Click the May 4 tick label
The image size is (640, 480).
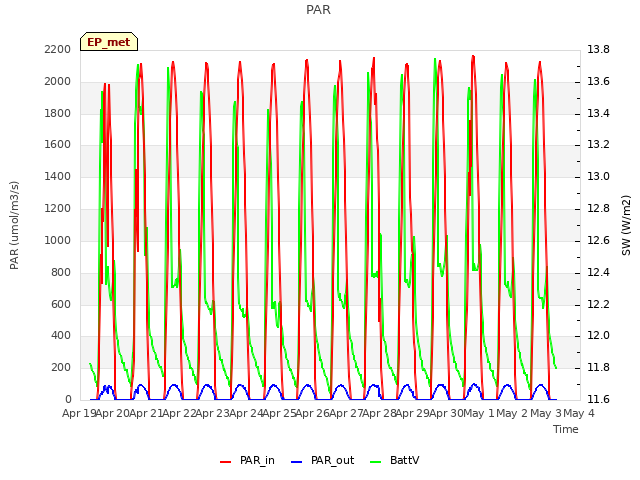[579, 413]
